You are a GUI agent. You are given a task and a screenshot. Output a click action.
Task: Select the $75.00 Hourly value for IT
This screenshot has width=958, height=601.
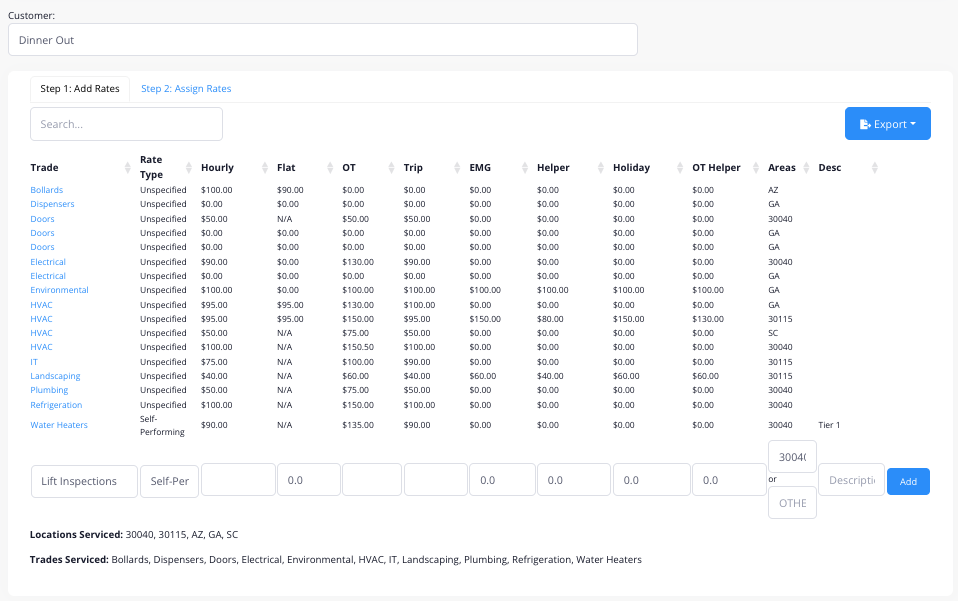click(214, 362)
